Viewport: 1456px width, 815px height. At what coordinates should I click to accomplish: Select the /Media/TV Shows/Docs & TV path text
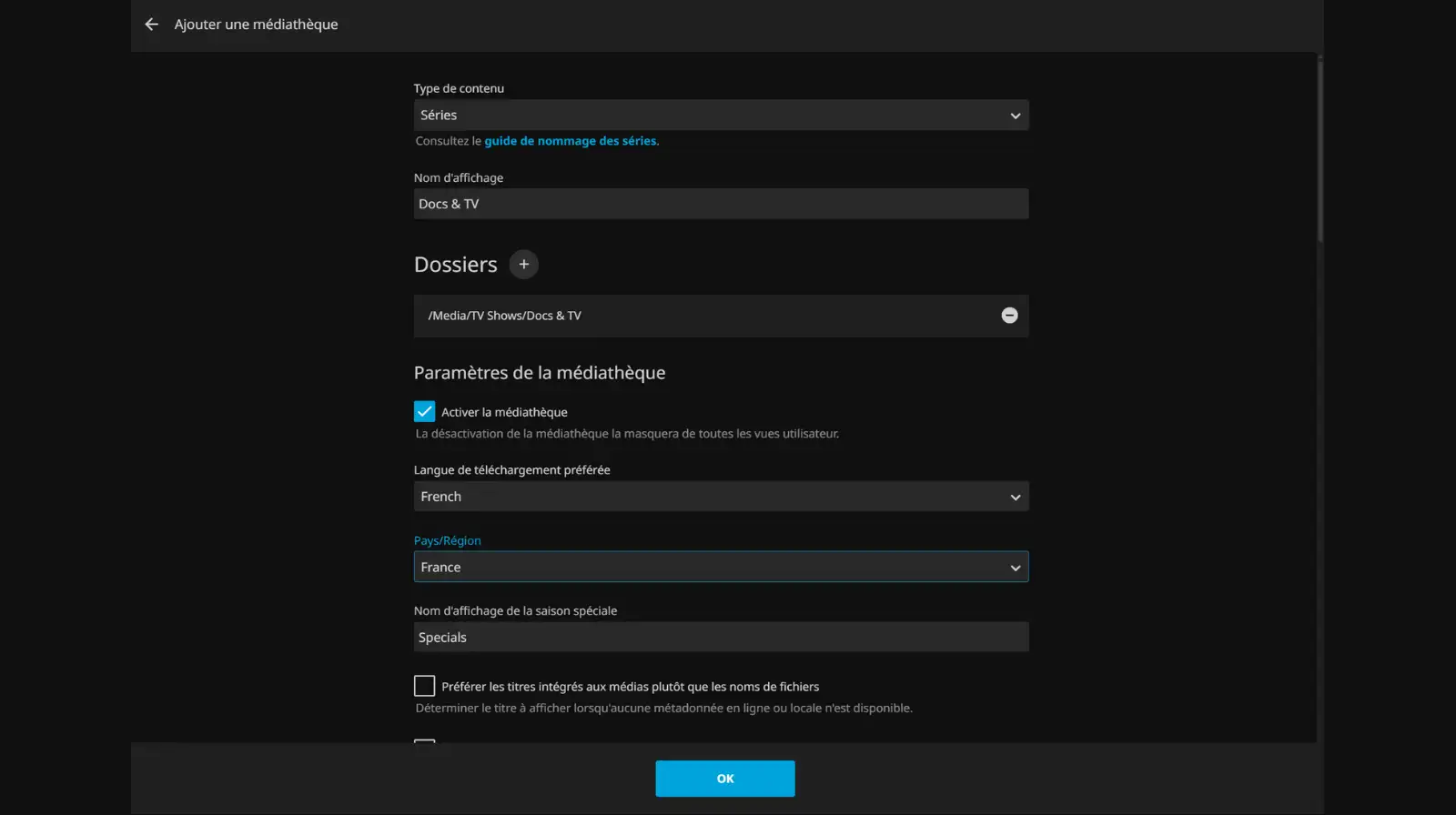click(x=504, y=316)
